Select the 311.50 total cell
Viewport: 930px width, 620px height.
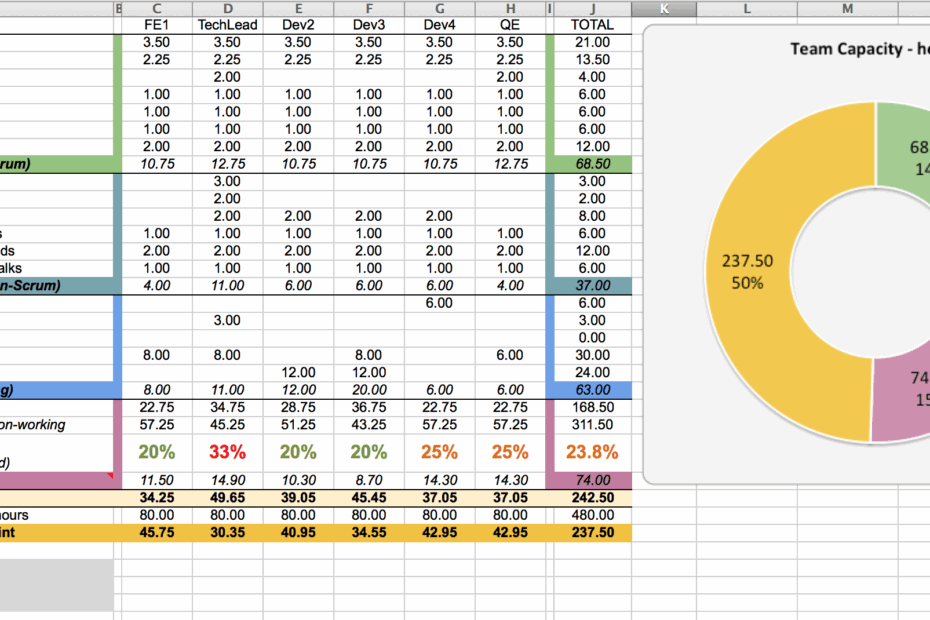coord(593,425)
